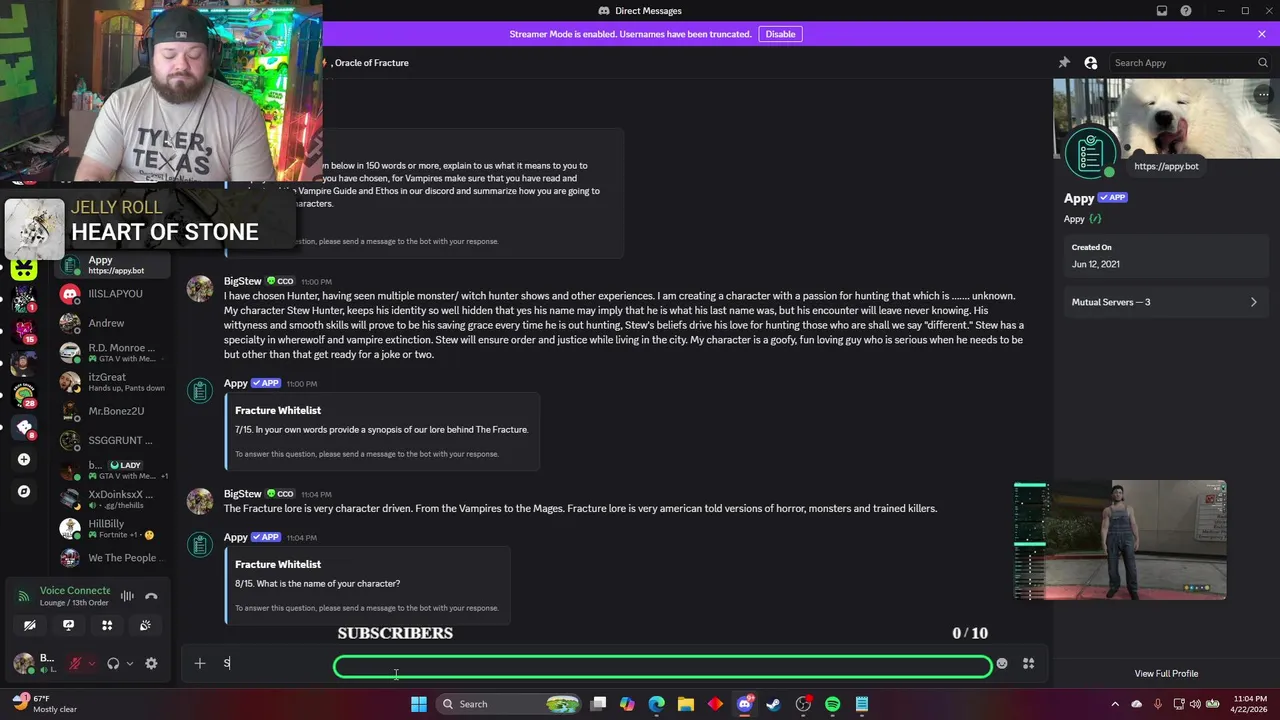Image resolution: width=1280 pixels, height=720 pixels.
Task: Expand the Mutual Servers section
Action: [x=1165, y=302]
